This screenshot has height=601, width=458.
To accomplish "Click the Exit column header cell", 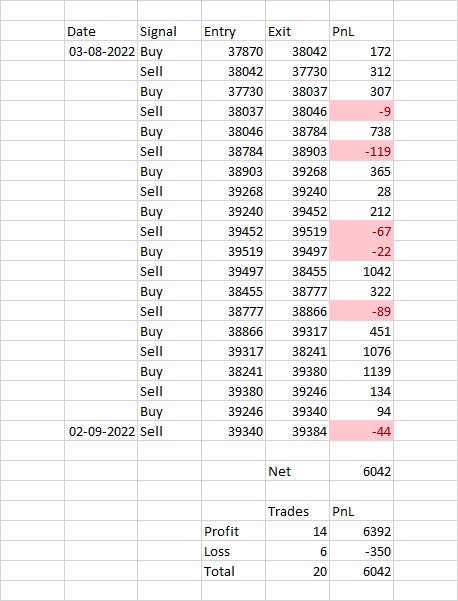I will (297, 31).
